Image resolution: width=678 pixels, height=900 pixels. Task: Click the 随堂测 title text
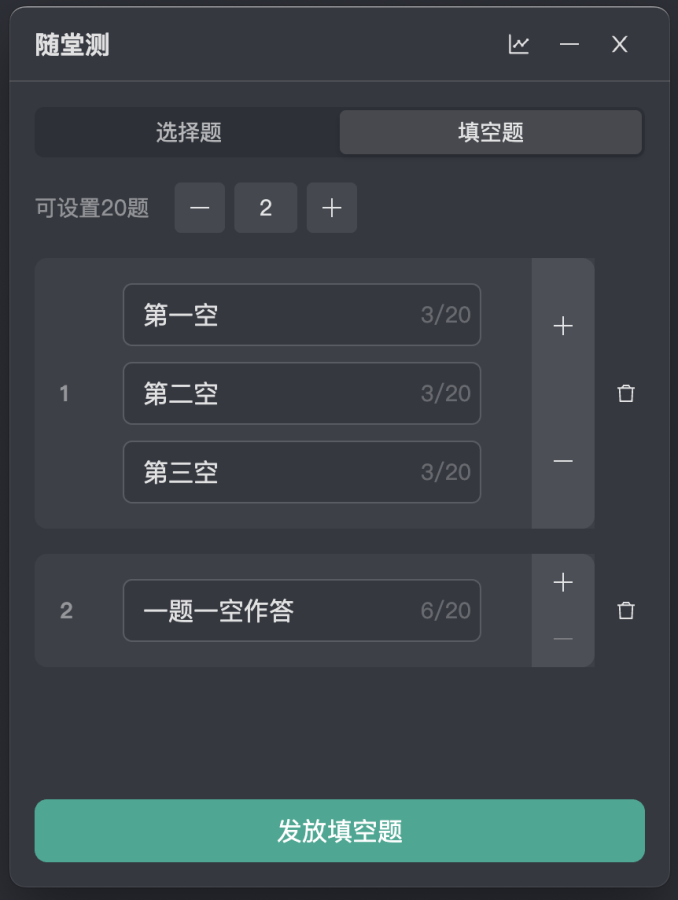pyautogui.click(x=72, y=45)
